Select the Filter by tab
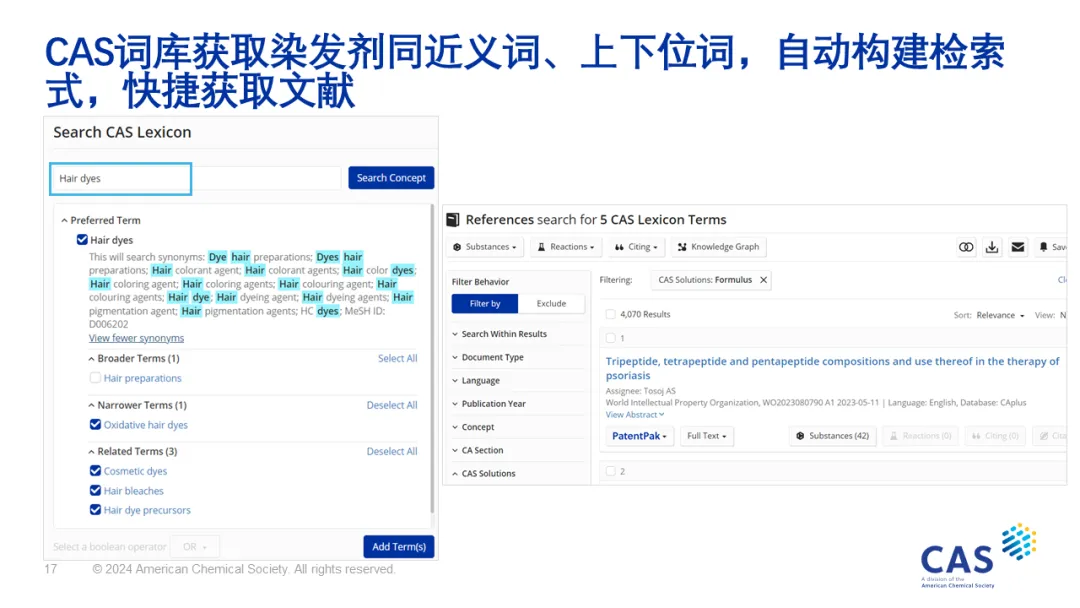The image size is (1080, 608). (485, 304)
